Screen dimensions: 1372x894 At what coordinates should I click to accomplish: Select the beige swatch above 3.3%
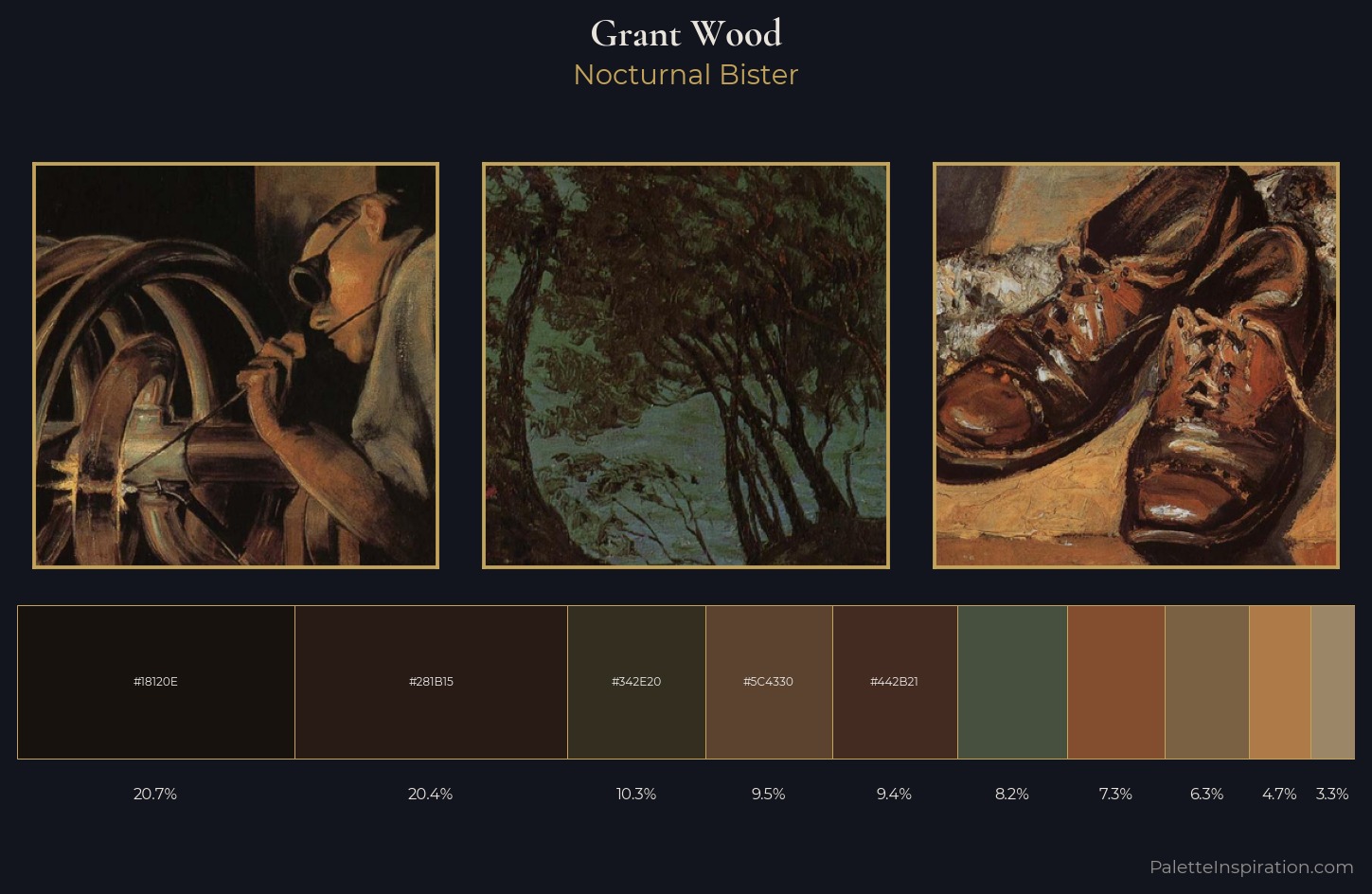(x=1332, y=682)
